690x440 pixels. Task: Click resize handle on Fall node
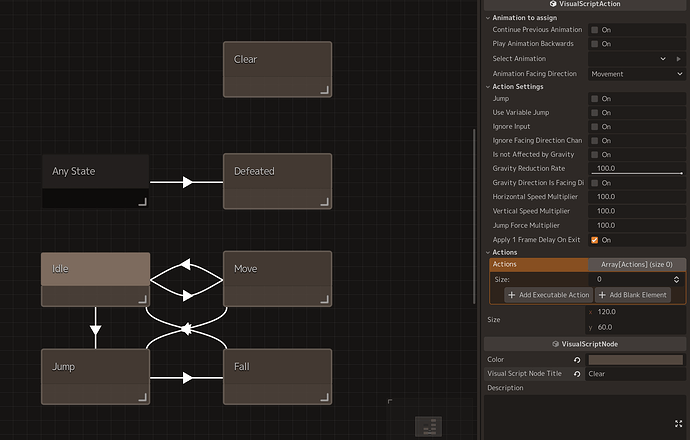coord(325,397)
